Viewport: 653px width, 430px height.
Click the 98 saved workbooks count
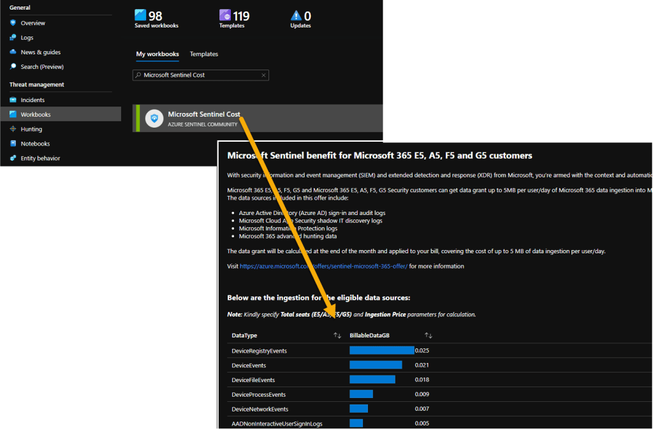coord(155,16)
